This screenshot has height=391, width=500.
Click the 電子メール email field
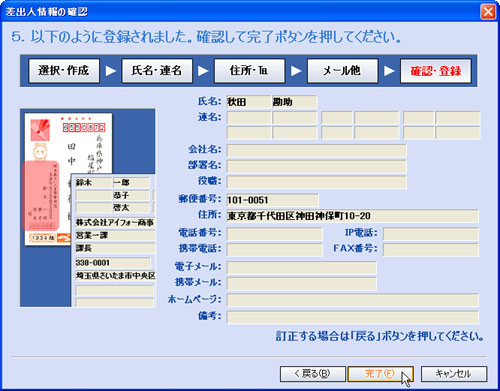pos(301,268)
